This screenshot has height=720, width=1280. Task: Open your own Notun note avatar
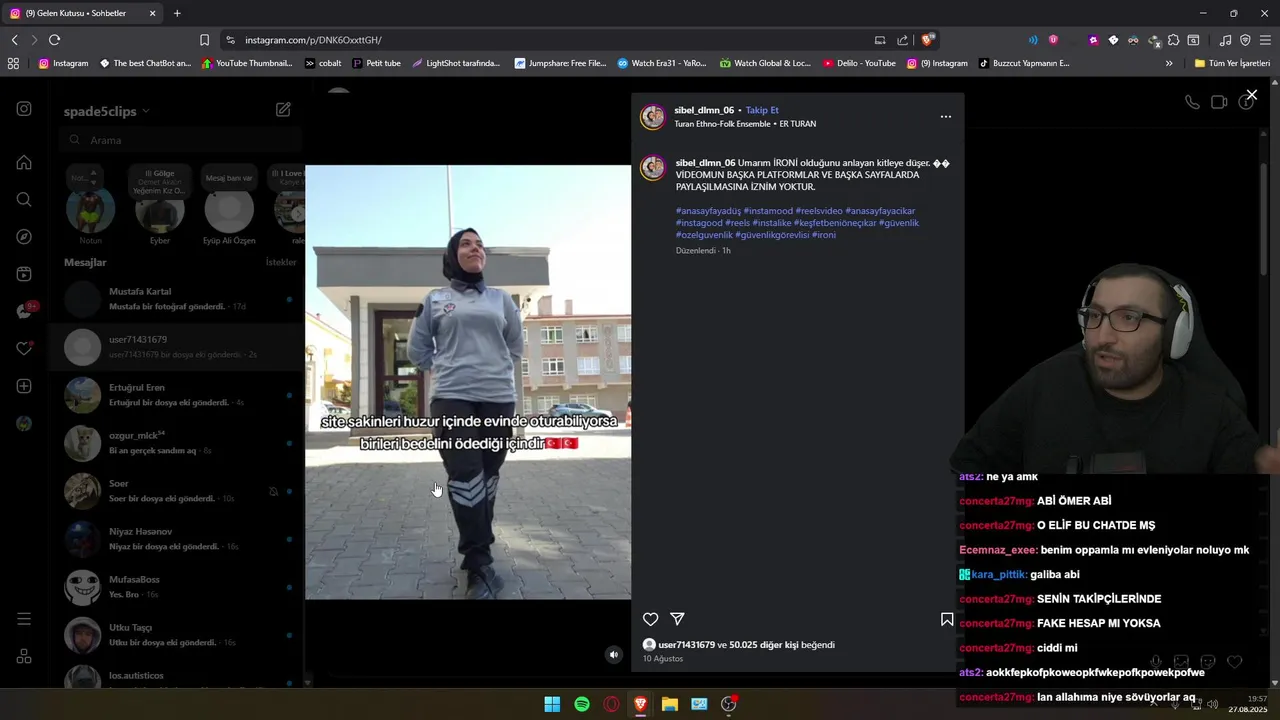point(91,211)
